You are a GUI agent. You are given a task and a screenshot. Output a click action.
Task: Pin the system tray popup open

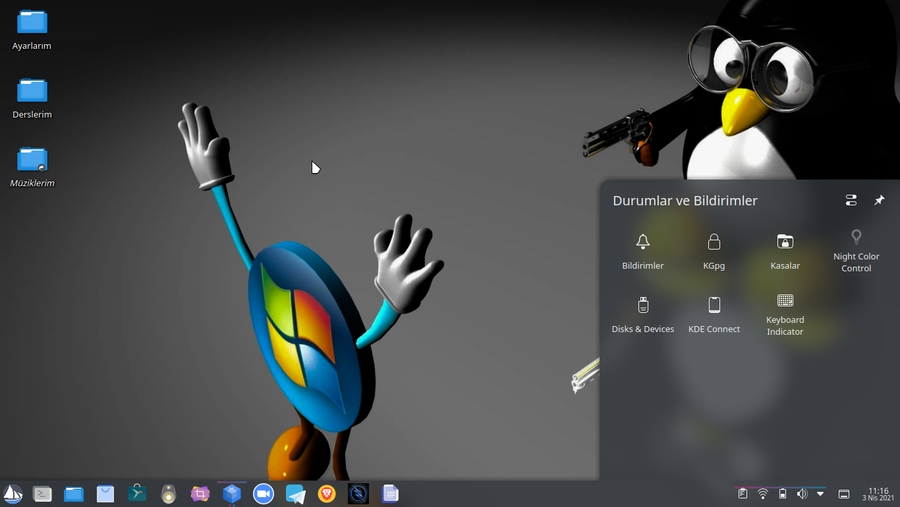(x=879, y=201)
